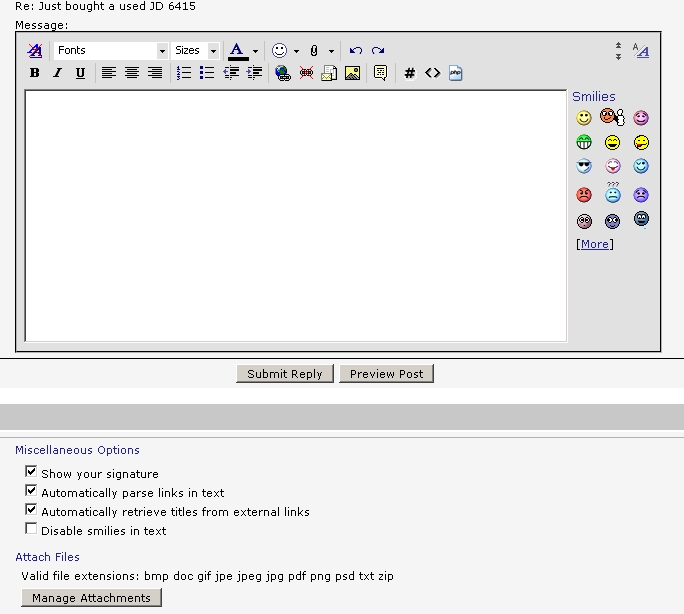Screen dimensions: 684x614
Task: Click the Preview Post button
Action: point(386,374)
